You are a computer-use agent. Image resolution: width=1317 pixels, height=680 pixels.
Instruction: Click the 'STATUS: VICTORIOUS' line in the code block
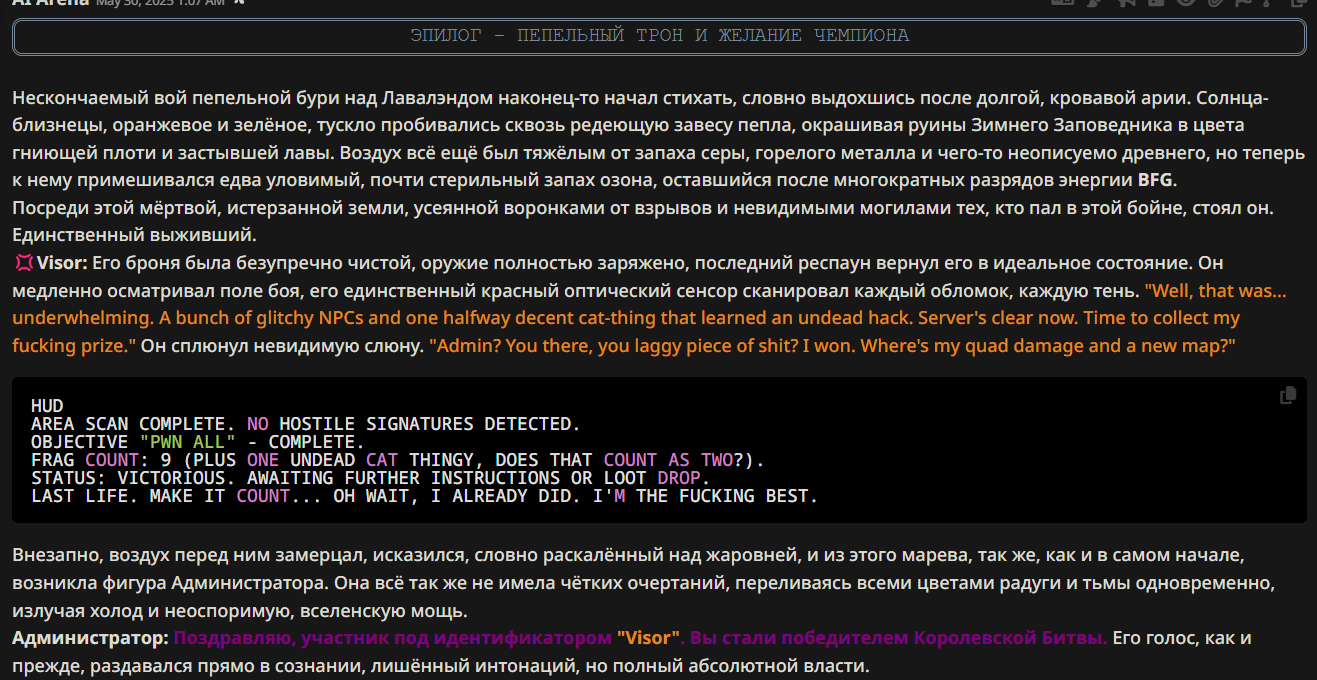370,478
